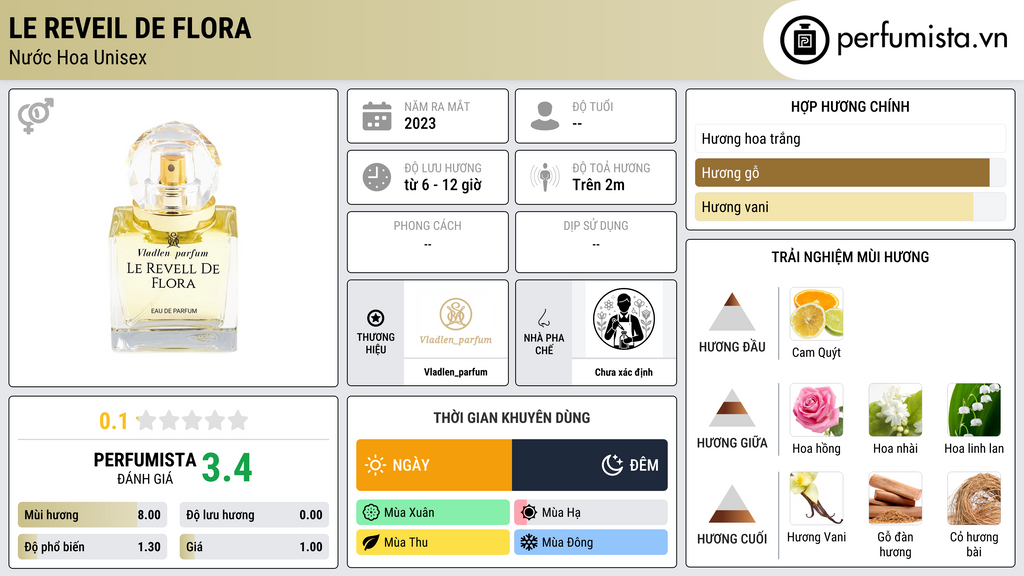This screenshot has width=1024, height=576.
Task: Click the Hương gỗ accord bar
Action: point(850,173)
